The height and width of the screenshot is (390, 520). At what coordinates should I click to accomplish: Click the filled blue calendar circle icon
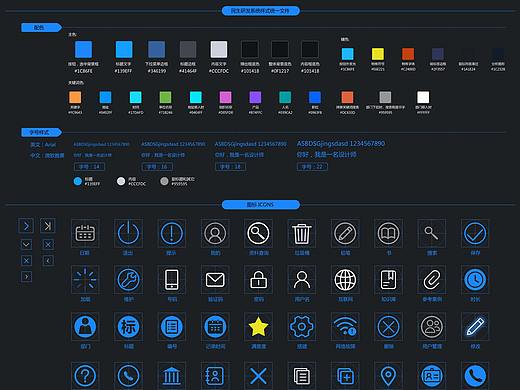[215, 326]
